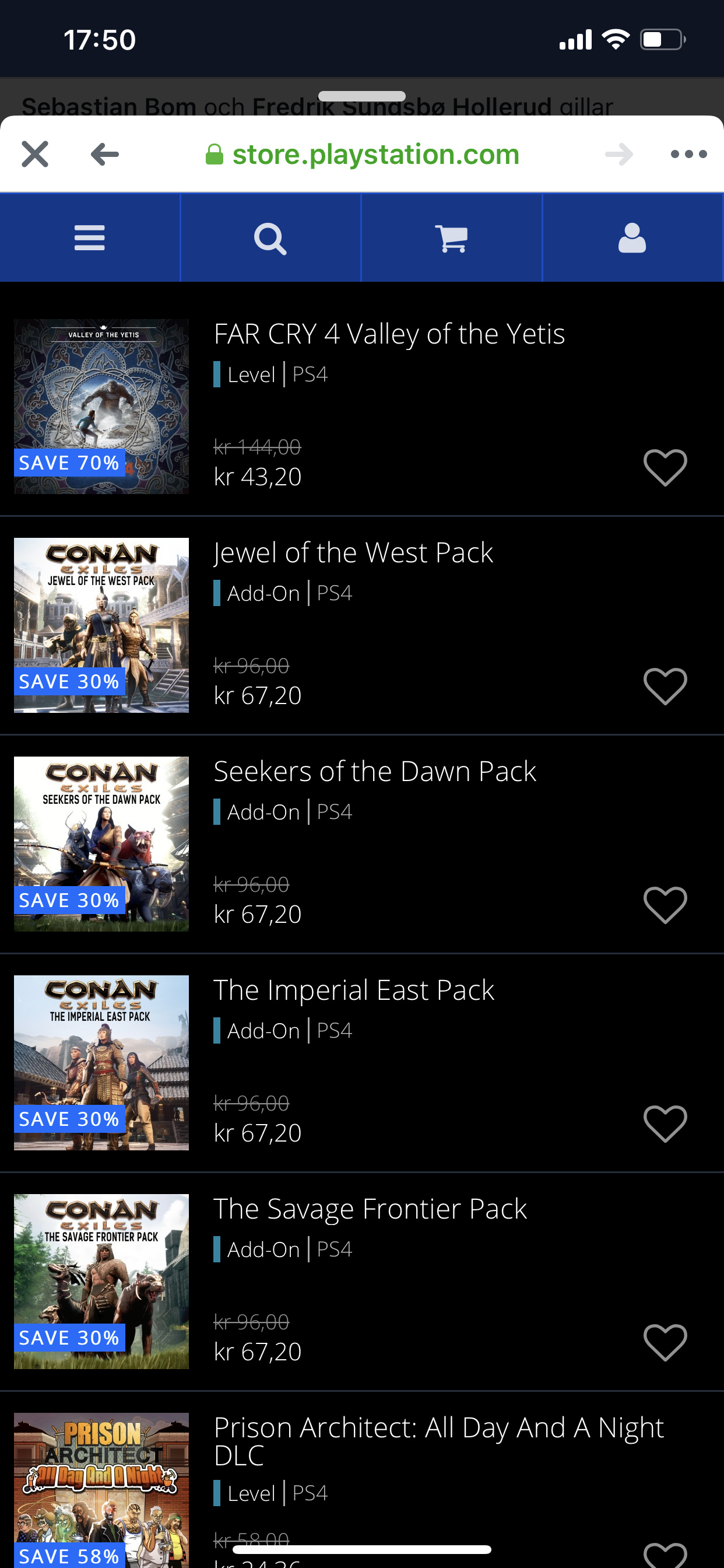Tap the sheet drag handle at top
724x1568 pixels.
(x=361, y=96)
